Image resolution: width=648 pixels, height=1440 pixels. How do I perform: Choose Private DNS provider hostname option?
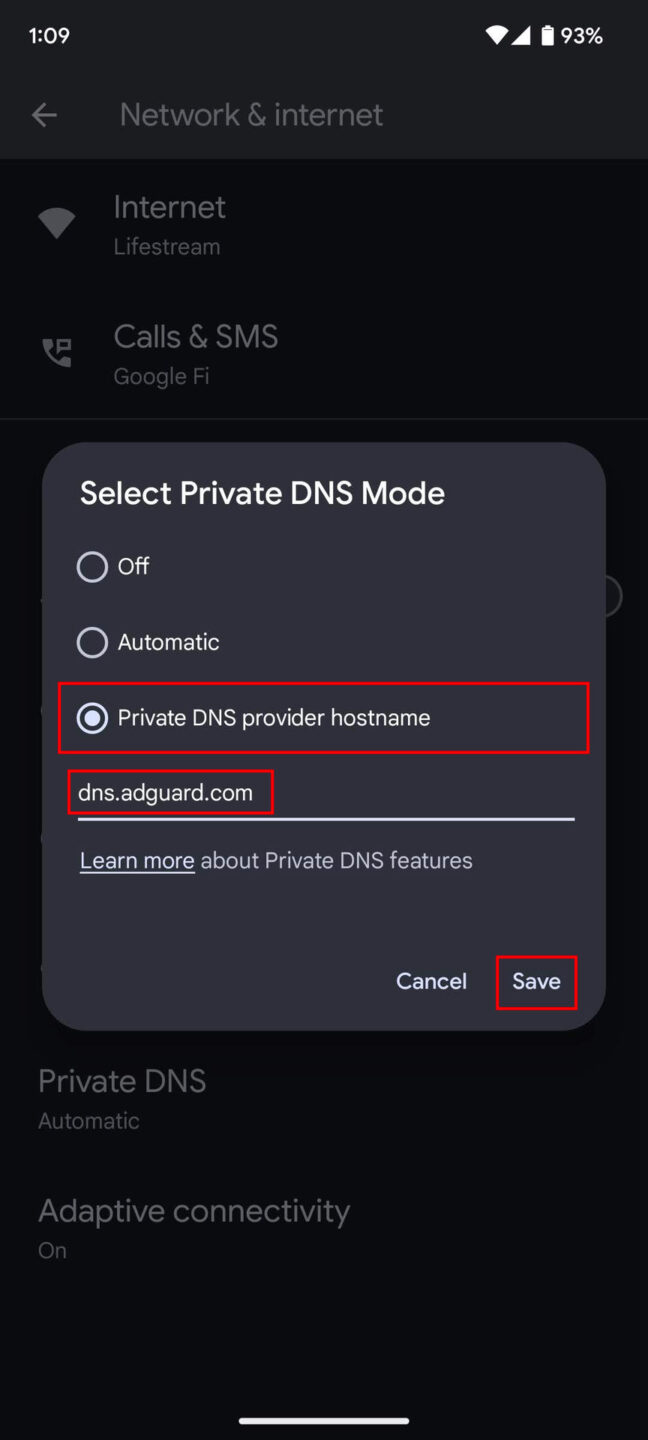pos(92,718)
